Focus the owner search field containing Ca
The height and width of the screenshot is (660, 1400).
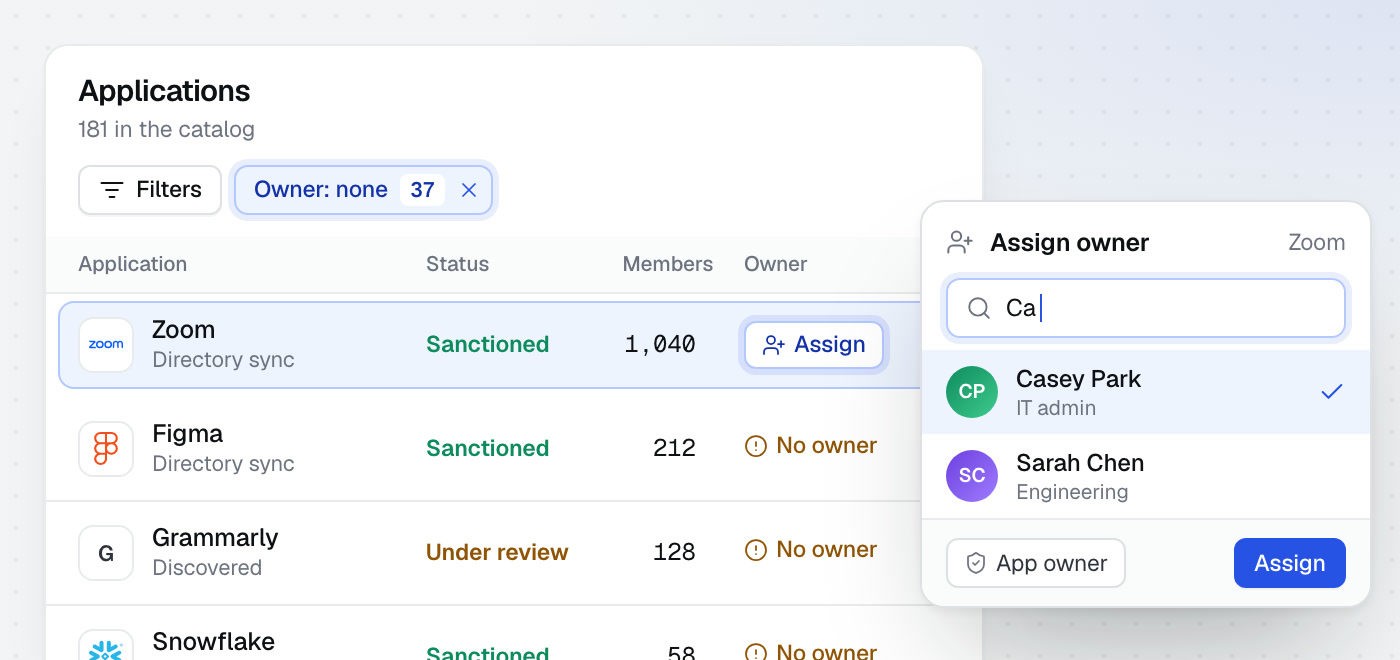(x=1146, y=308)
